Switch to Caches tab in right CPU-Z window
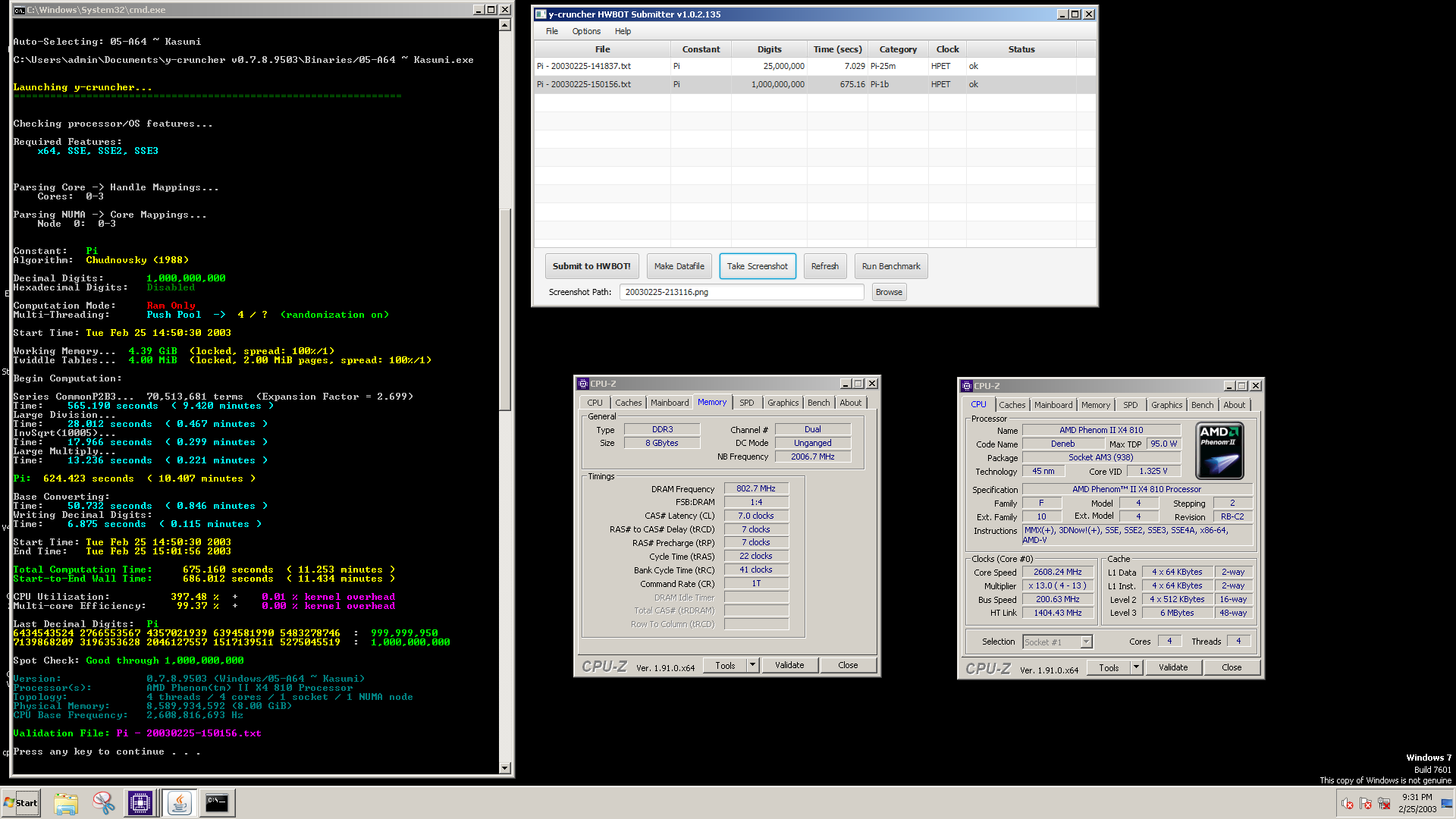Image resolution: width=1456 pixels, height=819 pixels. 1012,405
